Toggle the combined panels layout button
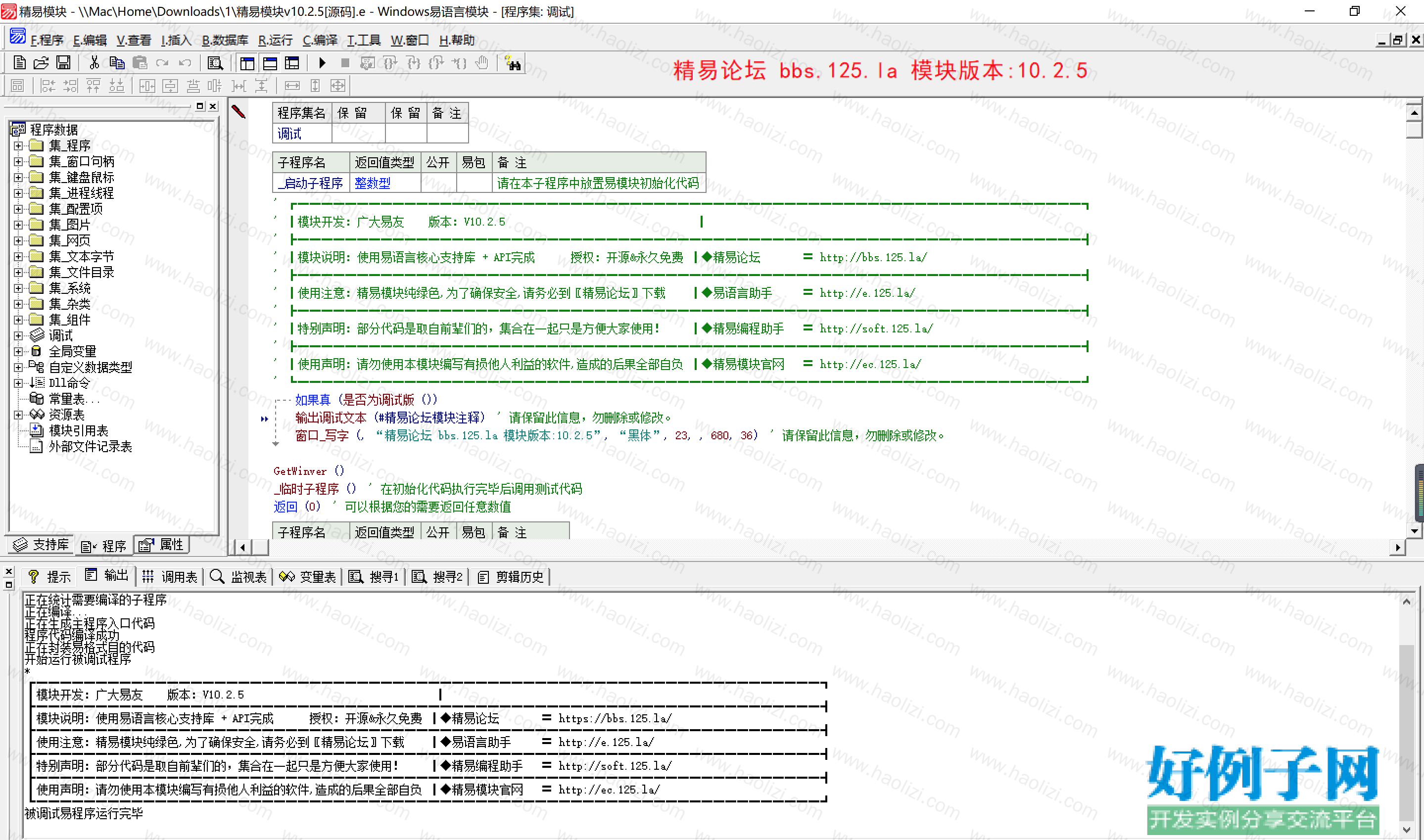This screenshot has width=1424, height=840. [x=292, y=63]
